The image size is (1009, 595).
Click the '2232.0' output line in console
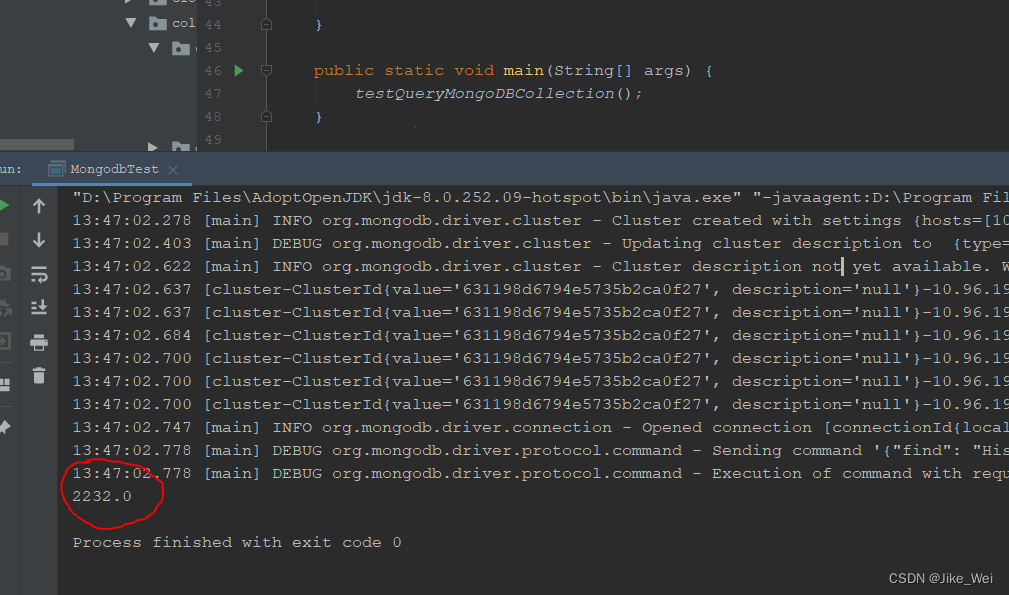pyautogui.click(x=102, y=497)
